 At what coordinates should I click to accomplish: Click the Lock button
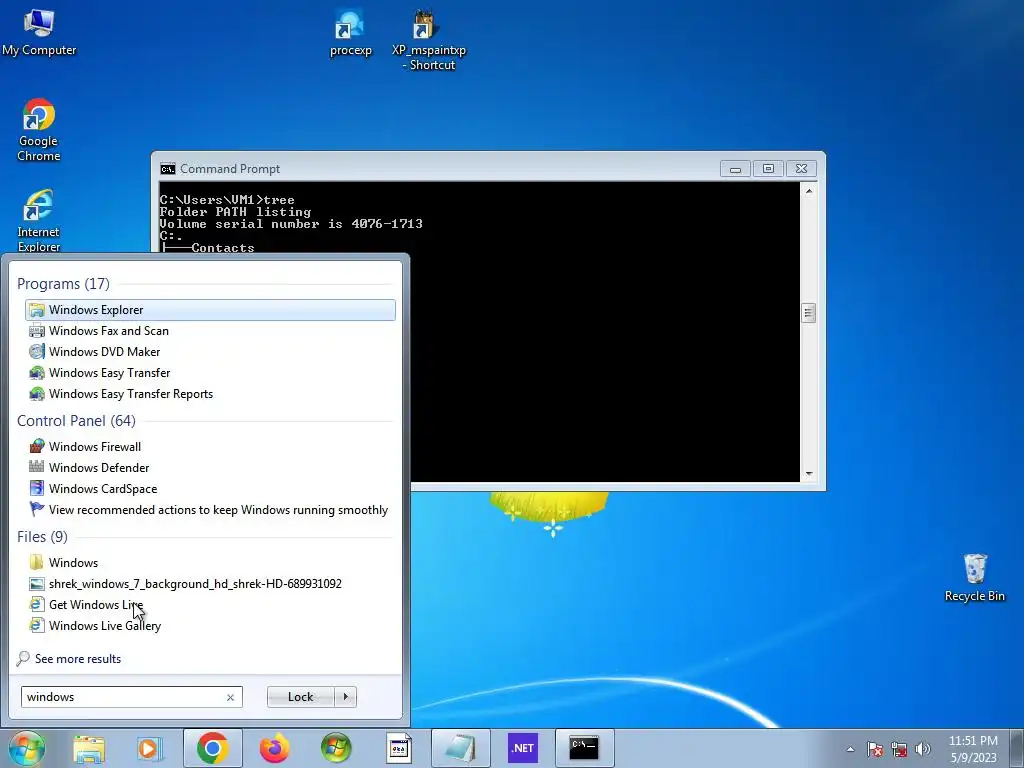coord(300,697)
